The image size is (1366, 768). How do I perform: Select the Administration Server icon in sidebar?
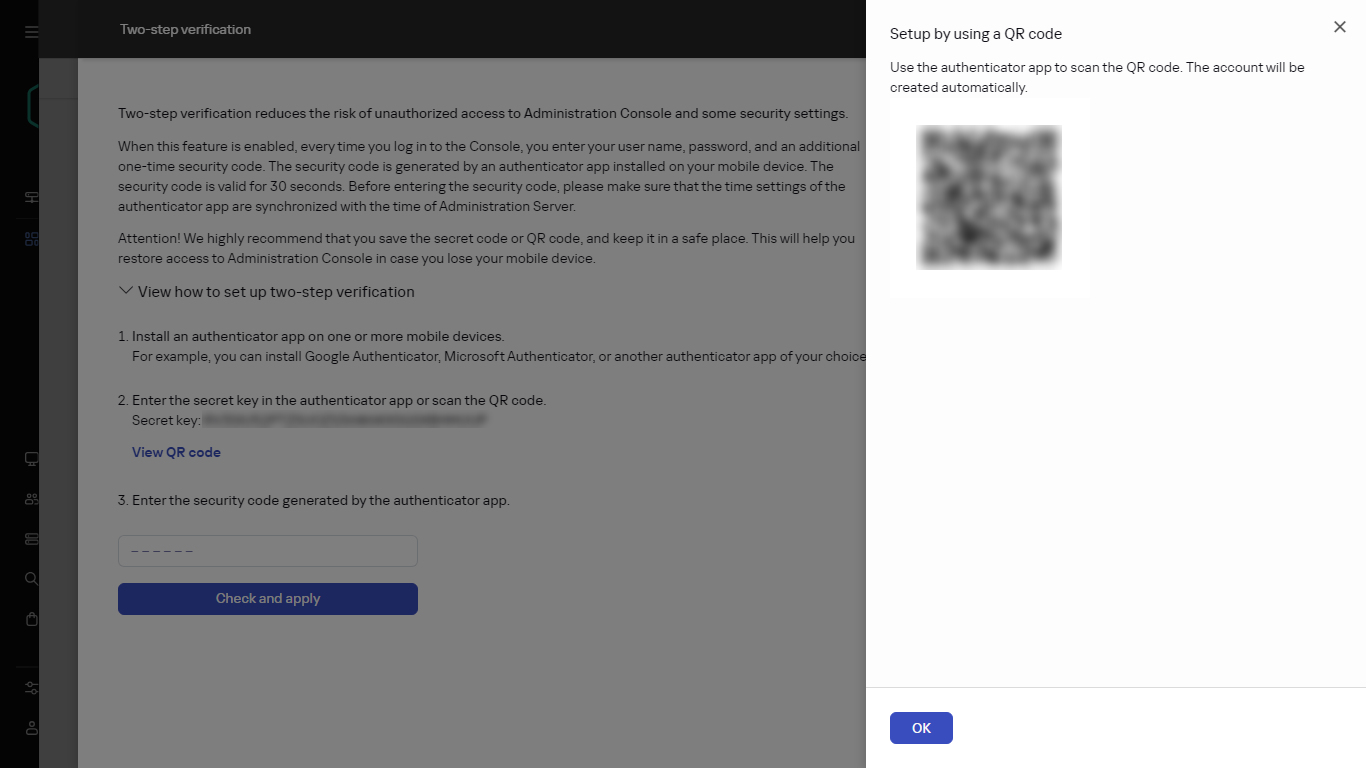tap(31, 197)
